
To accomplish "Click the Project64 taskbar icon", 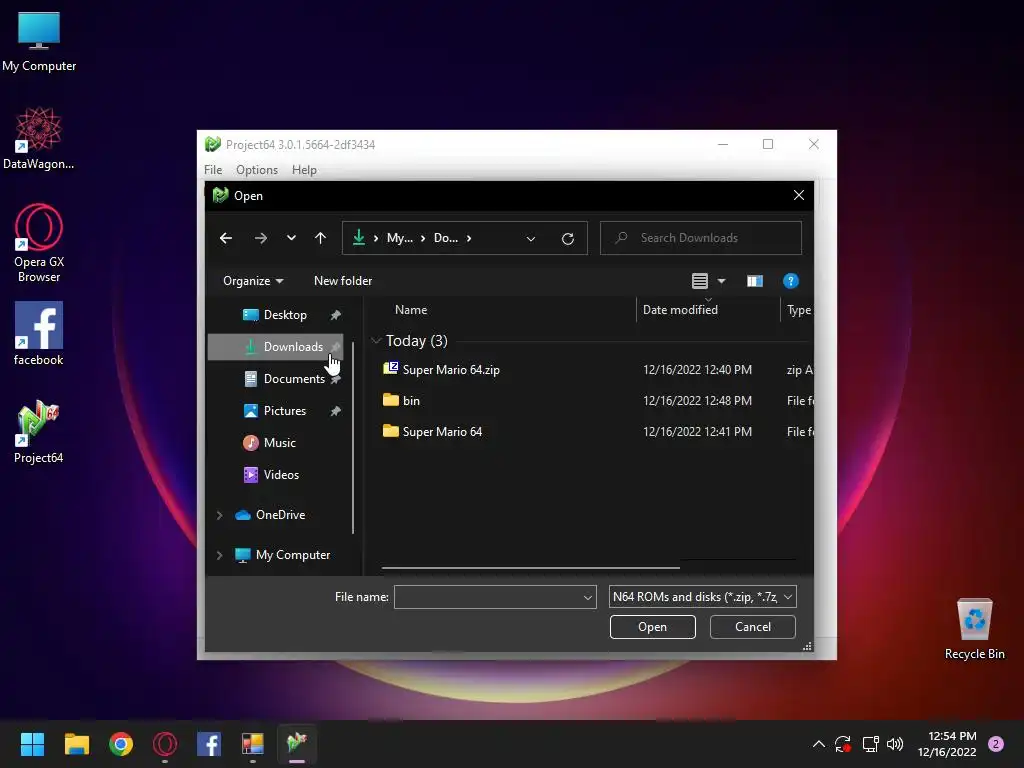I will tap(297, 744).
